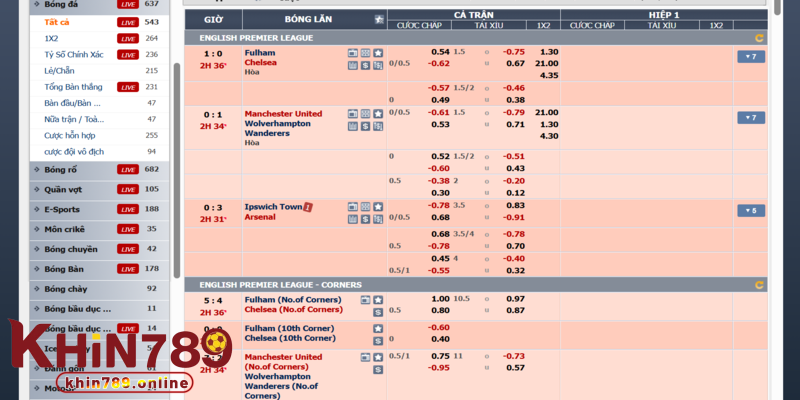Refresh the English Premier League section
The width and height of the screenshot is (800, 400).
pyautogui.click(x=759, y=38)
